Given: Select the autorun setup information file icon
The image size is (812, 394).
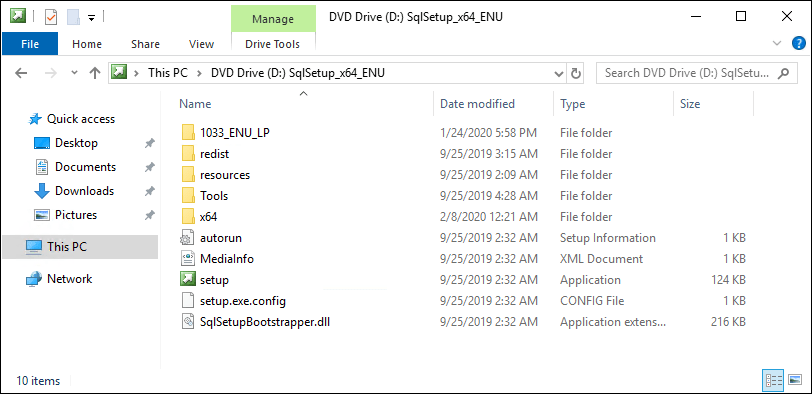Looking at the screenshot, I should pyautogui.click(x=186, y=238).
